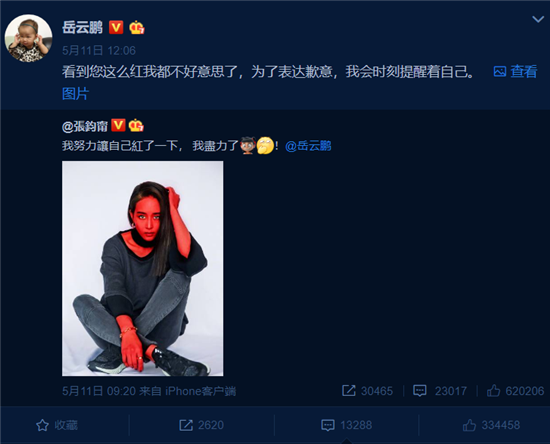Click 岳云鹏's profile avatar
The height and width of the screenshot is (444, 550).
(x=28, y=38)
